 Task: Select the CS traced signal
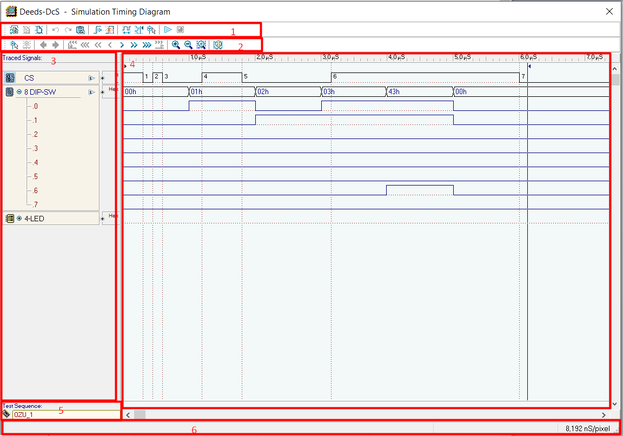coord(29,78)
